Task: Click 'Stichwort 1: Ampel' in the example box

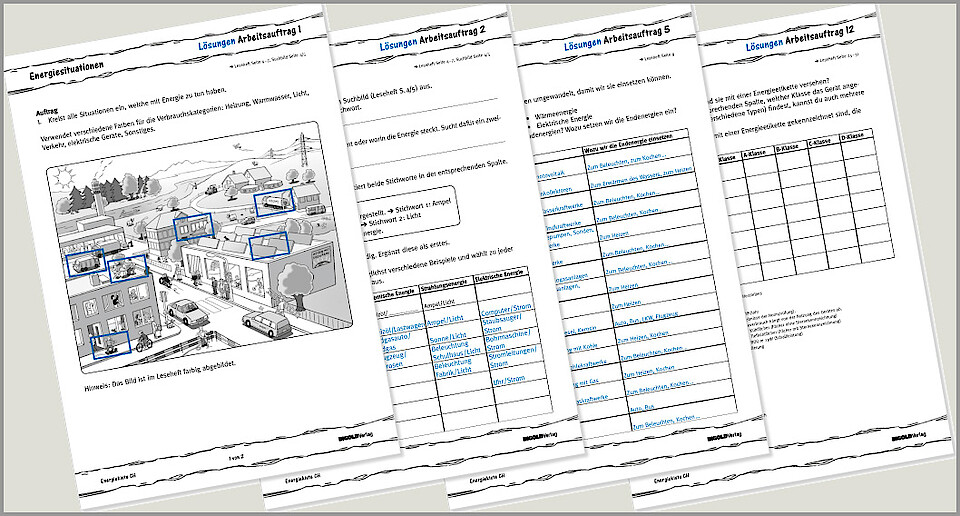Action: 424,207
